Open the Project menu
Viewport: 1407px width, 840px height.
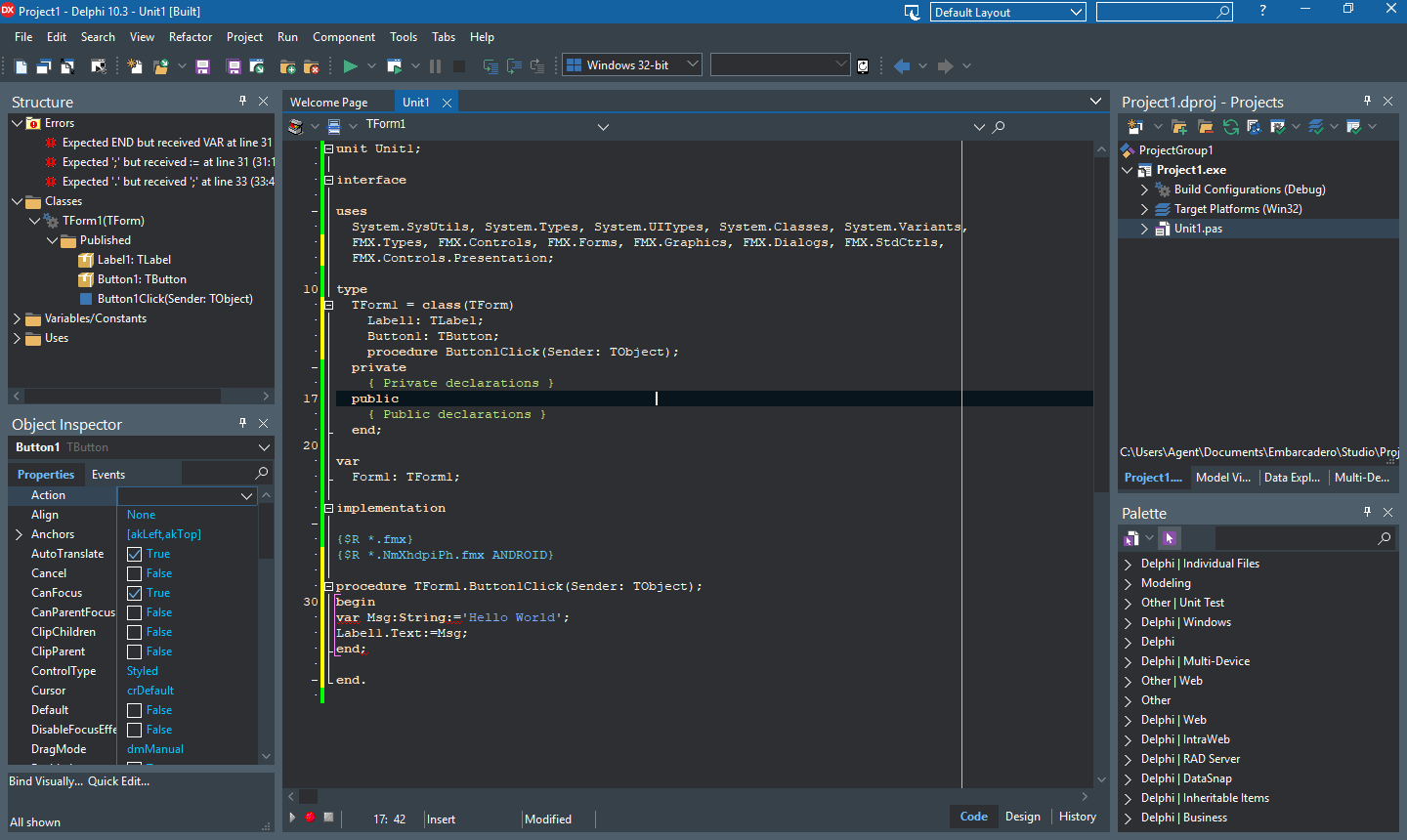244,37
